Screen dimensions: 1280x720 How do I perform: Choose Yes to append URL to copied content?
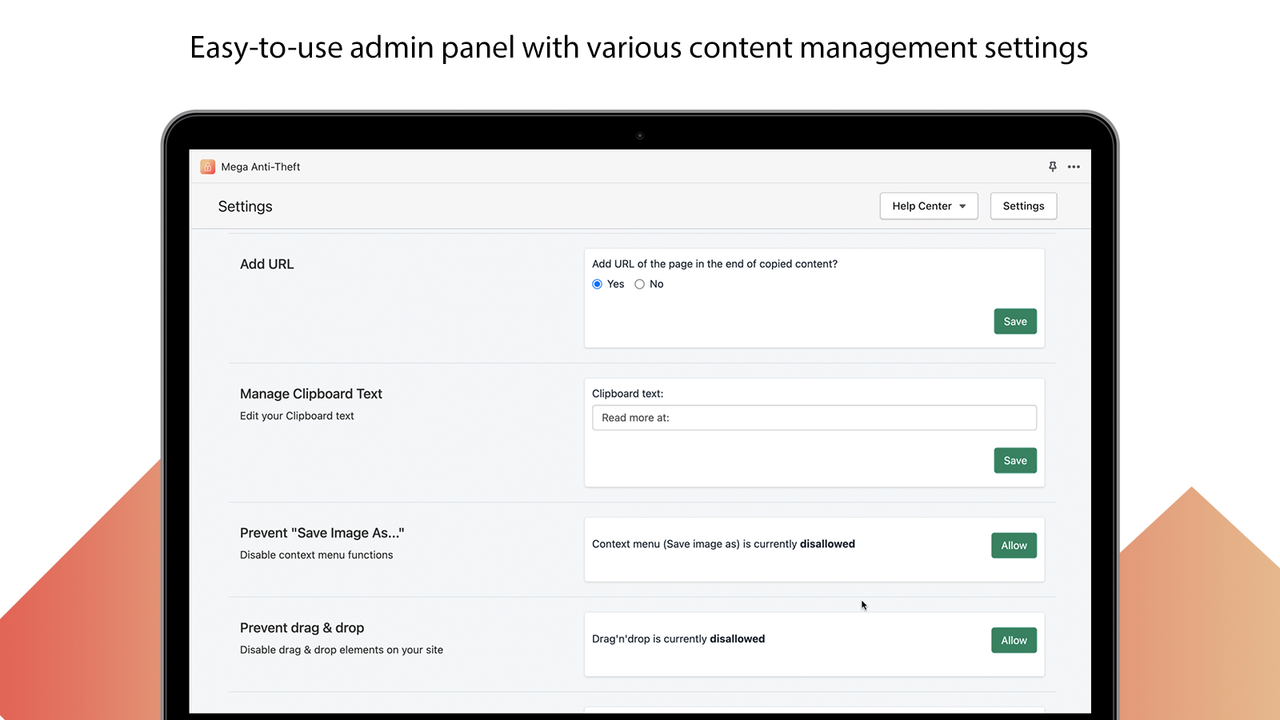(596, 284)
